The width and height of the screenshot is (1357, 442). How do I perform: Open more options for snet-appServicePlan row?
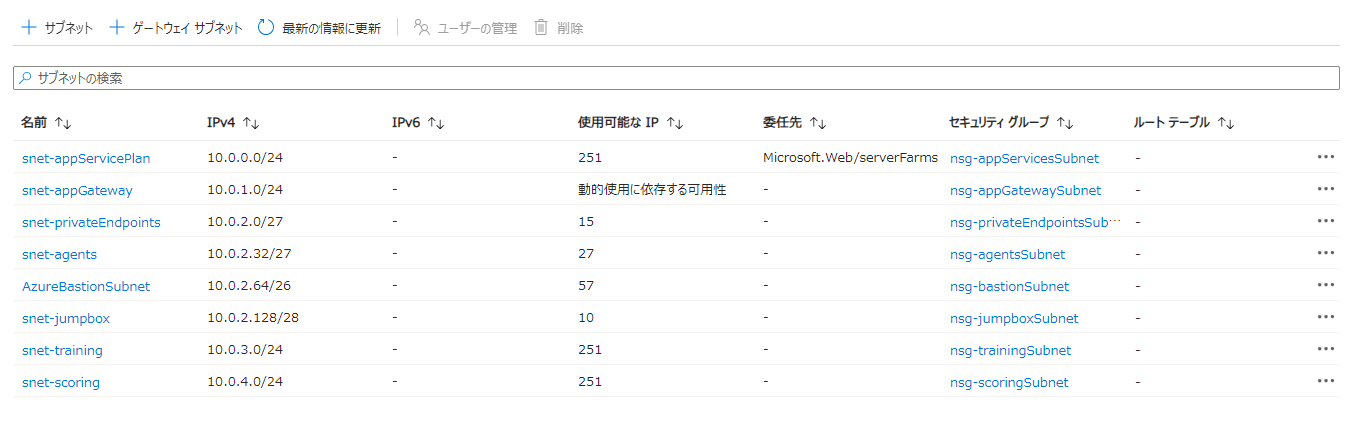1326,157
